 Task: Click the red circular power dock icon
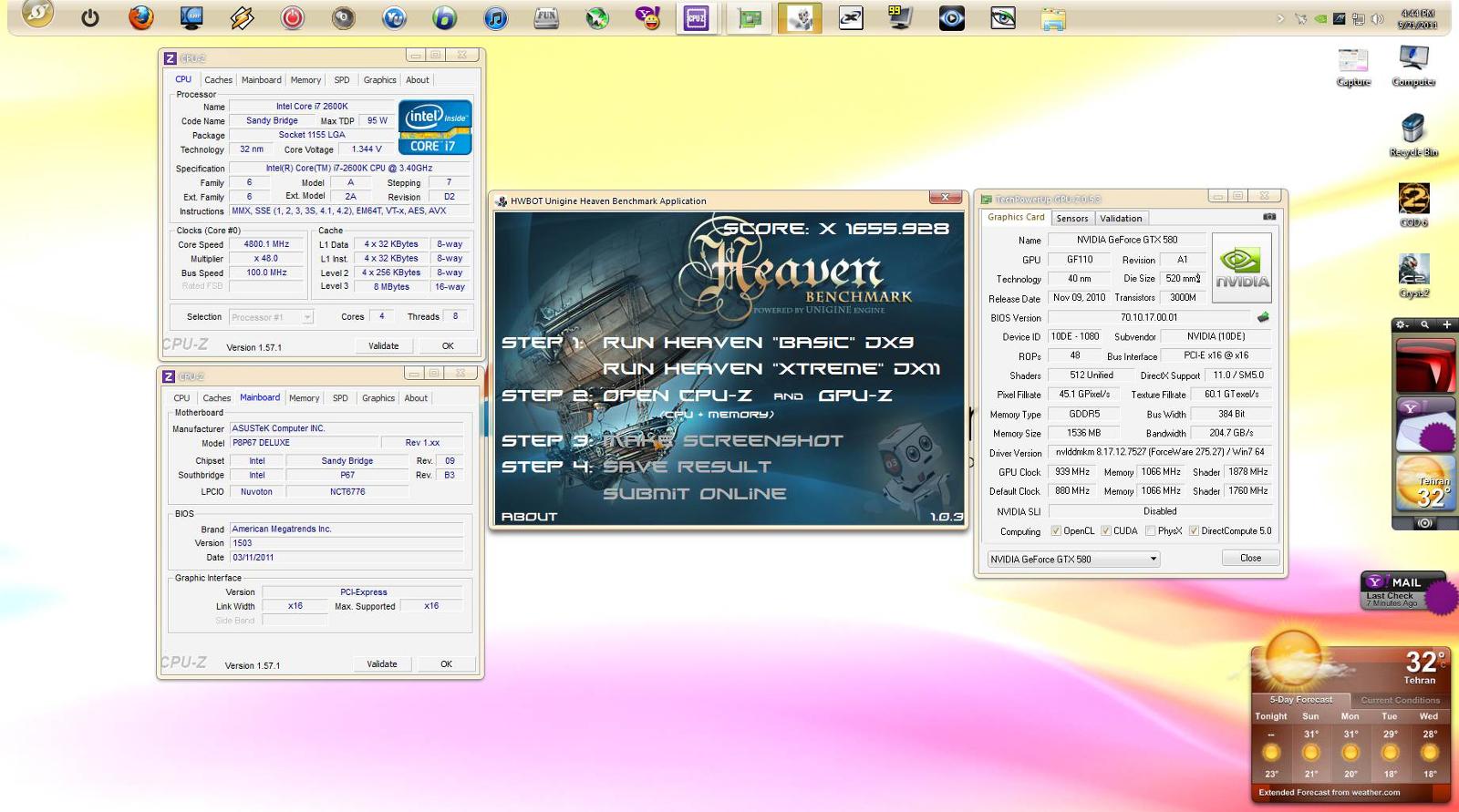(293, 17)
